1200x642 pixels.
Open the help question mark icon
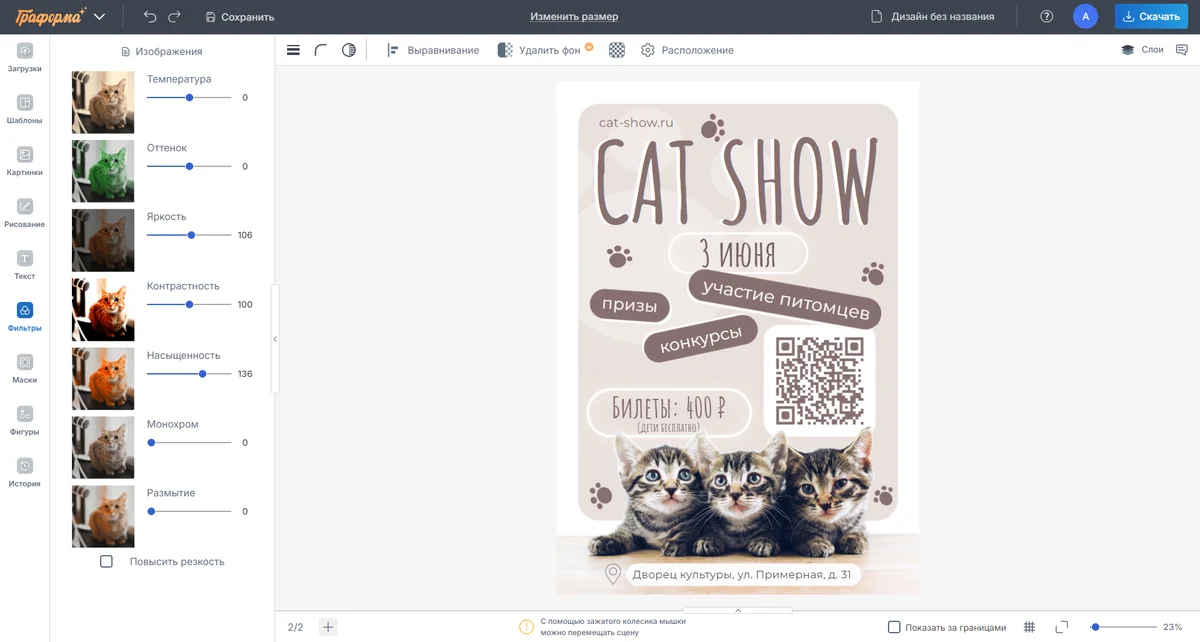tap(1047, 17)
